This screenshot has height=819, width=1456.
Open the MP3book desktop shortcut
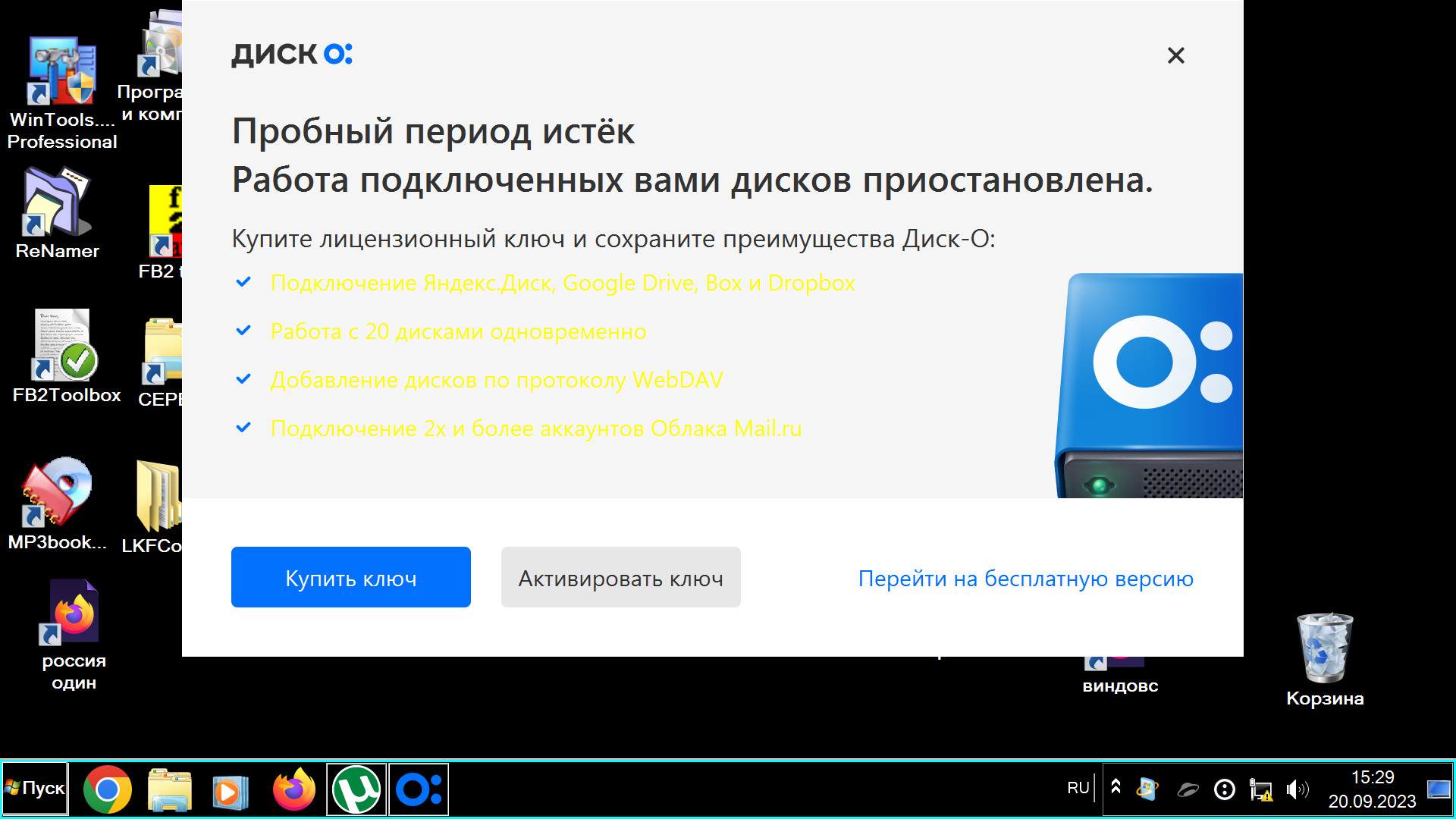(x=58, y=504)
